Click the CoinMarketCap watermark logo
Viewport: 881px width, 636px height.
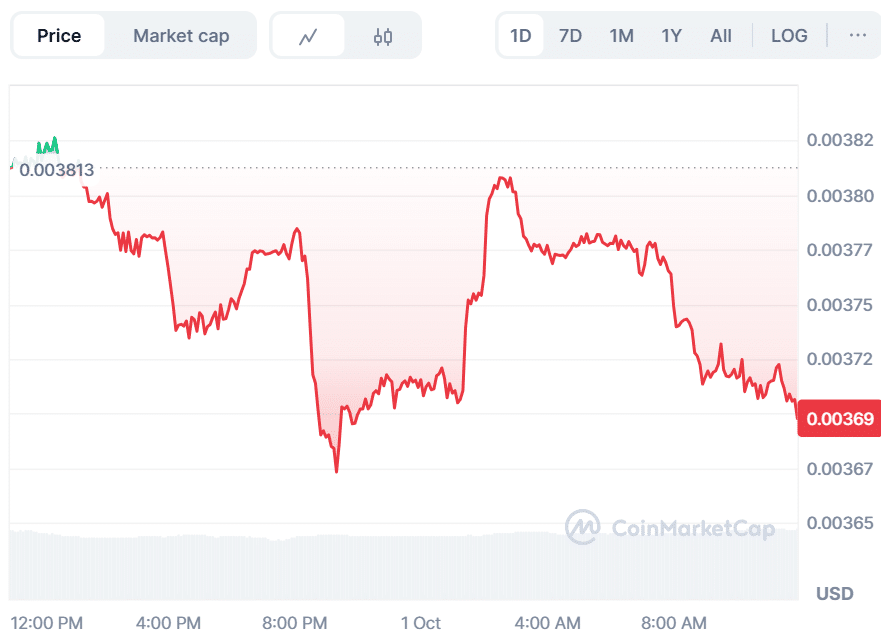coord(670,528)
